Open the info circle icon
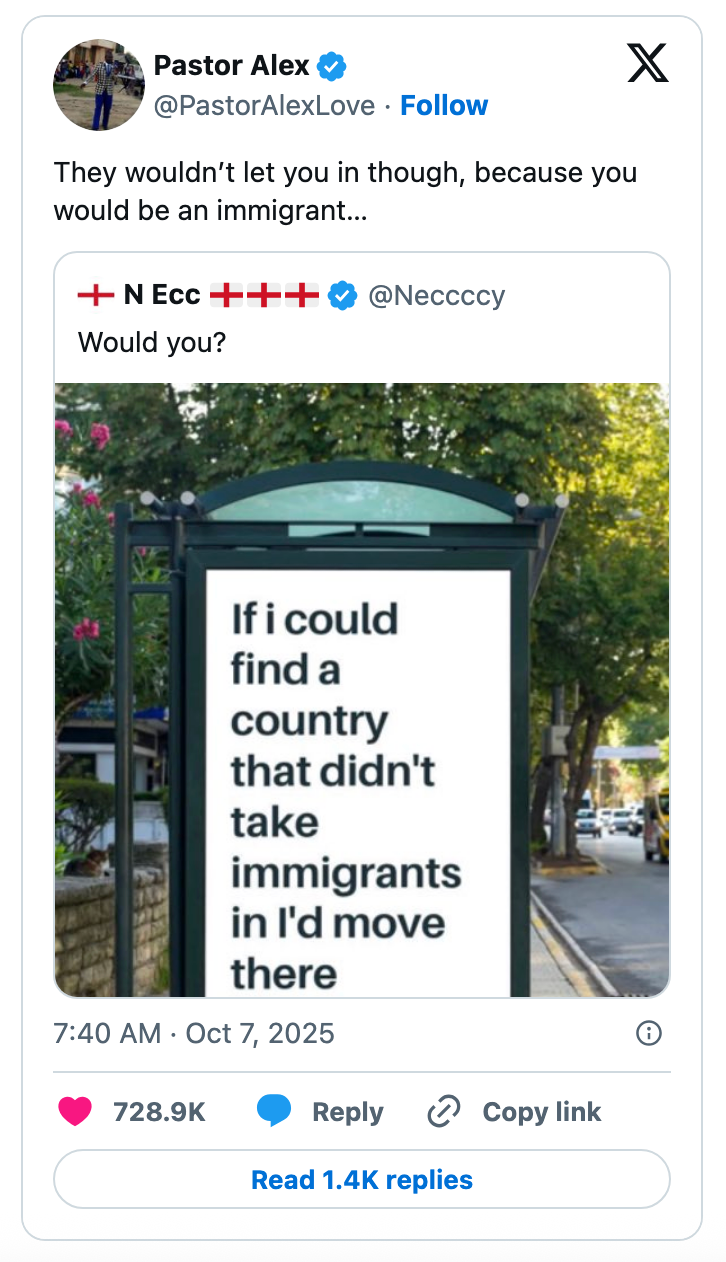Screen dimensions: 726x1262 649,1033
